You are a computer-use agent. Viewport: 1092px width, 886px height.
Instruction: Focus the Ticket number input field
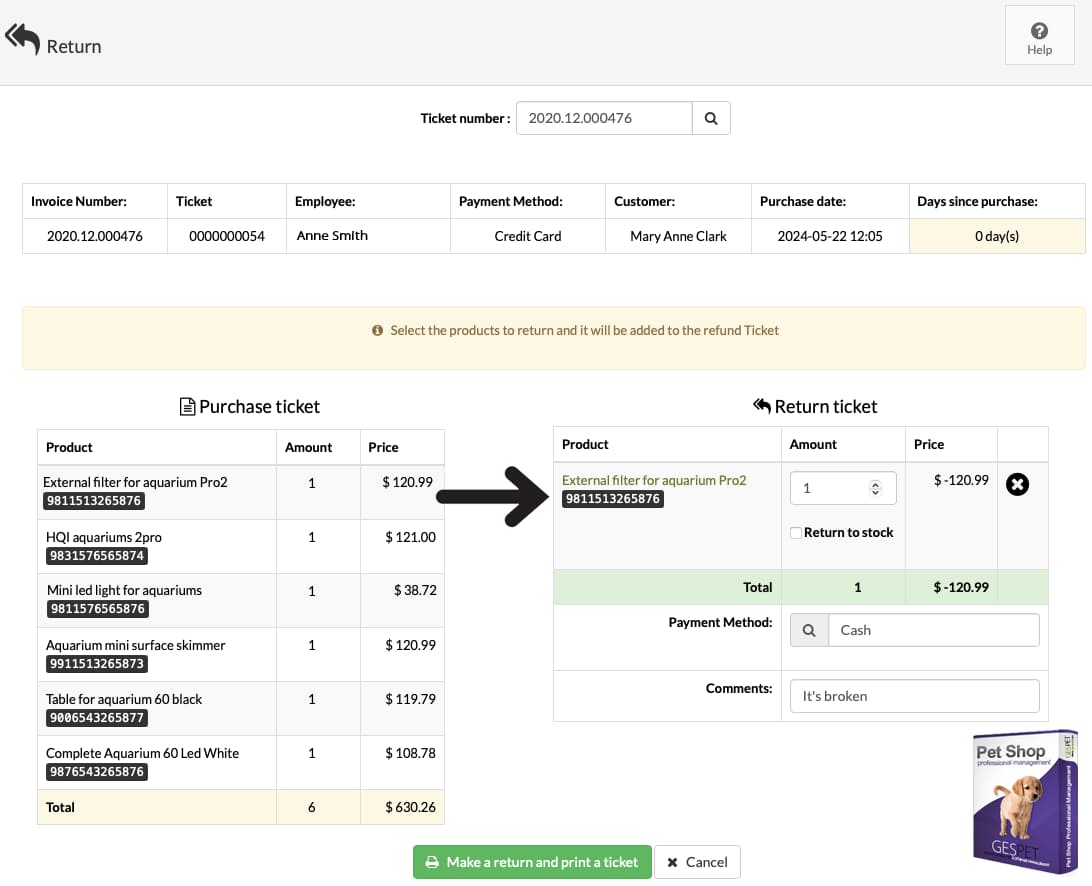click(604, 118)
